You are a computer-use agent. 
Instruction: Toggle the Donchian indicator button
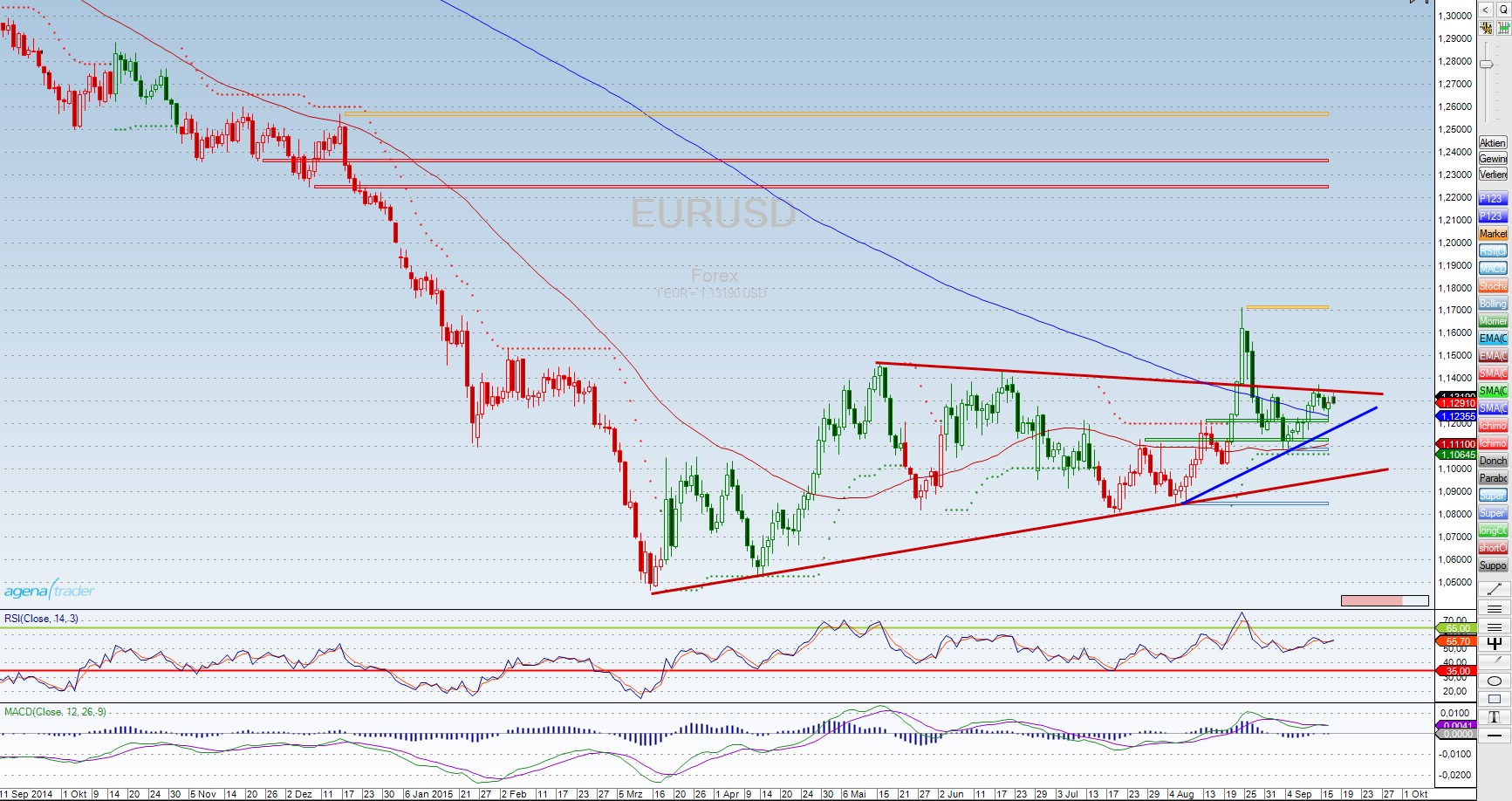[x=1493, y=461]
